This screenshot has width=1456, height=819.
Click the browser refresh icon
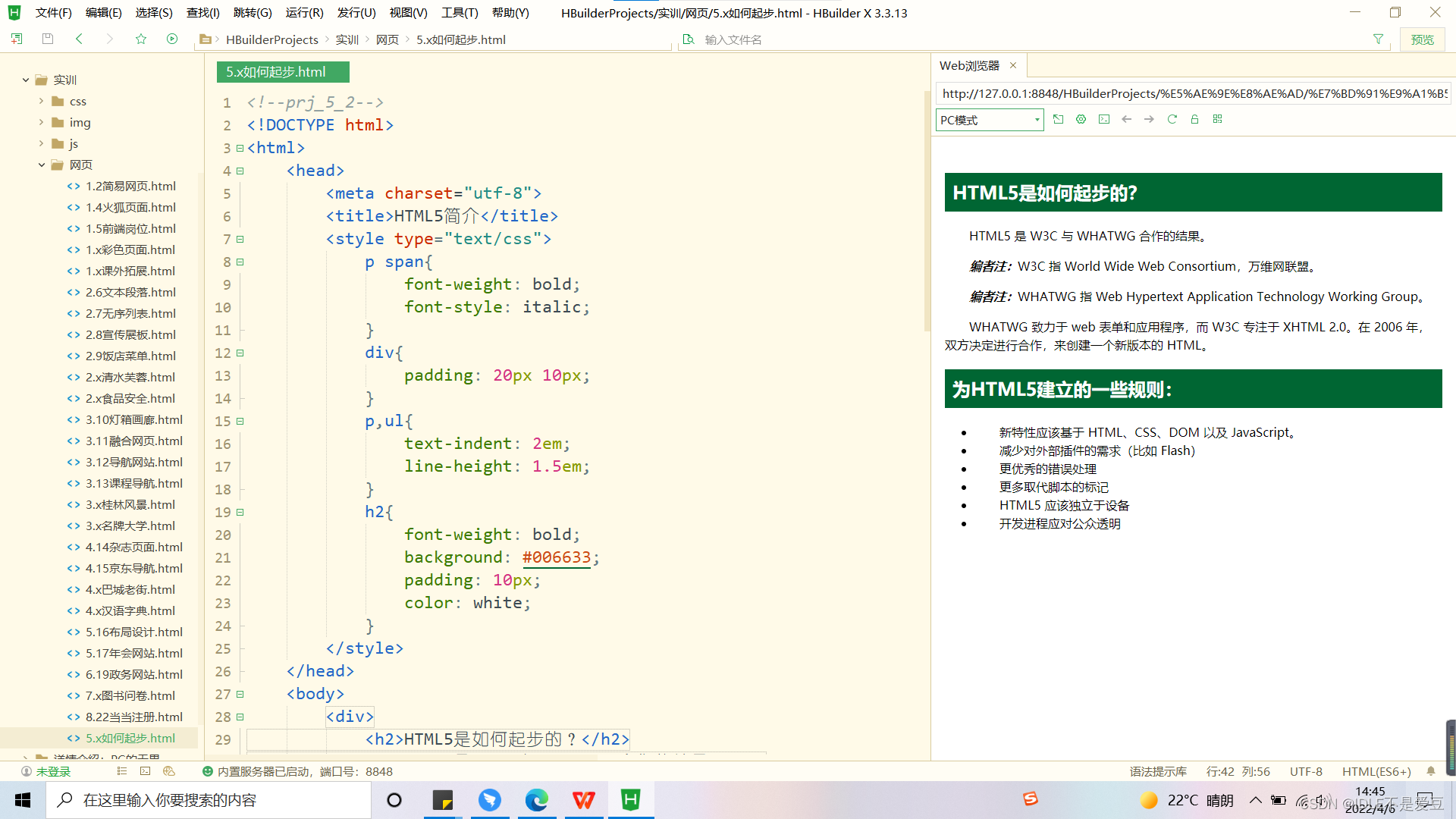pyautogui.click(x=1172, y=119)
